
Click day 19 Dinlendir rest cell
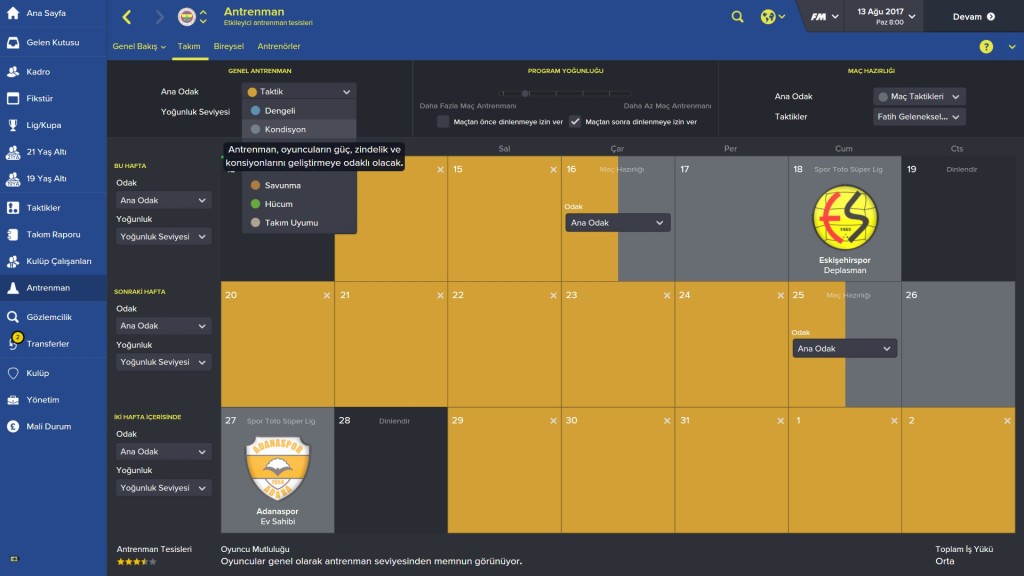957,219
